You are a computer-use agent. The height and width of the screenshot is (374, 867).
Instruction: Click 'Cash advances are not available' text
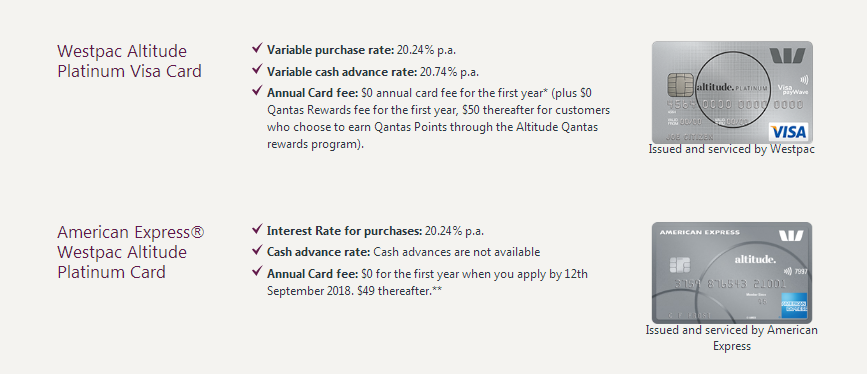pyautogui.click(x=457, y=252)
